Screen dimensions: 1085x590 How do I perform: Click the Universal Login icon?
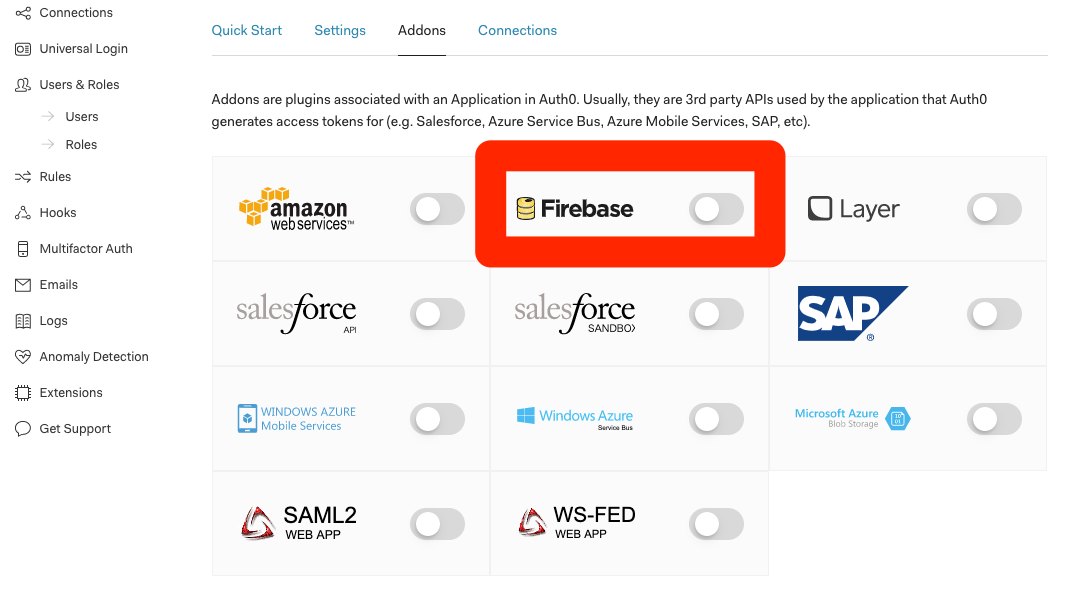(x=23, y=49)
